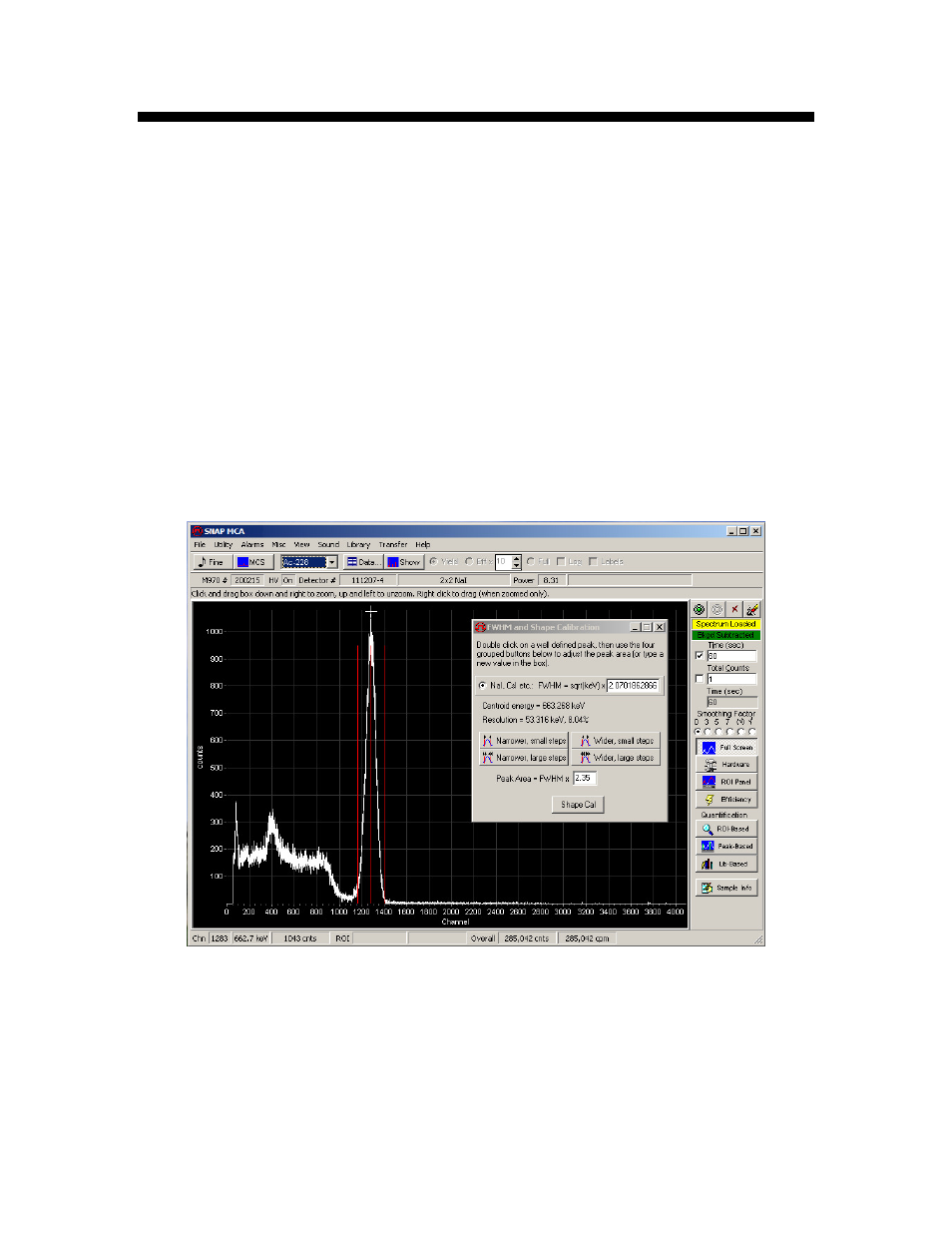Image resolution: width=952 pixels, height=1233 pixels.
Task: Open the Library menu
Action: pyautogui.click(x=358, y=545)
